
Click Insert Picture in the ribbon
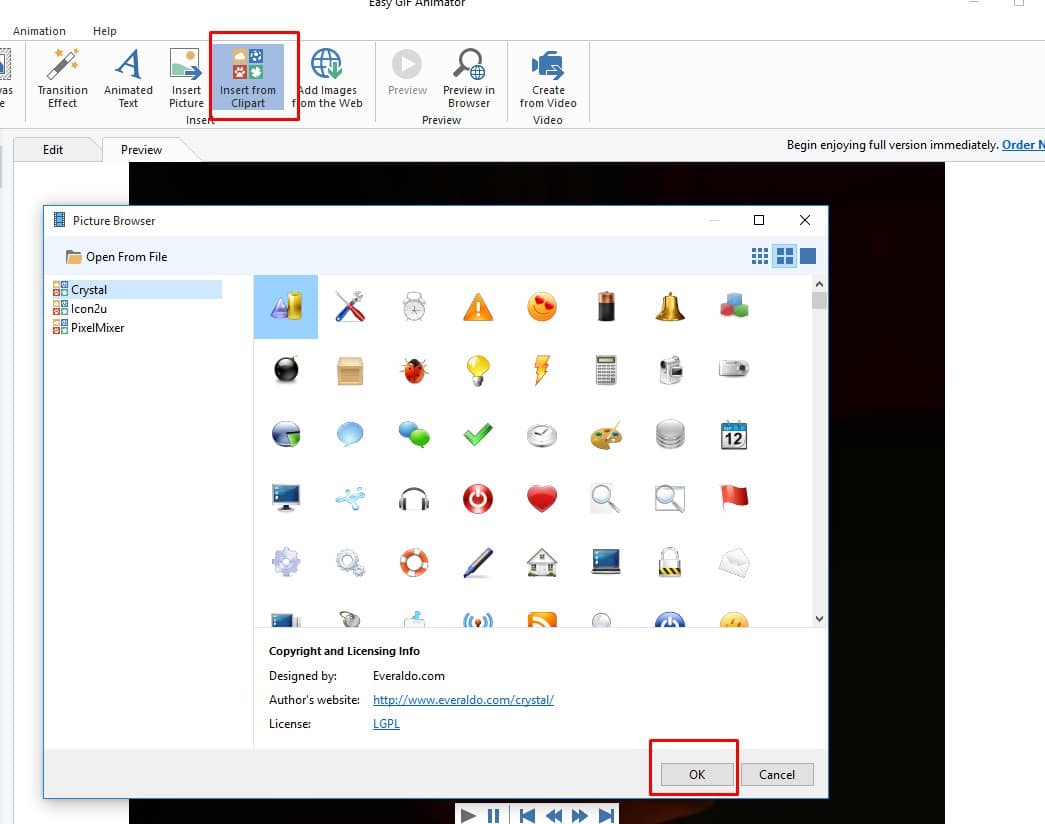[x=186, y=78]
